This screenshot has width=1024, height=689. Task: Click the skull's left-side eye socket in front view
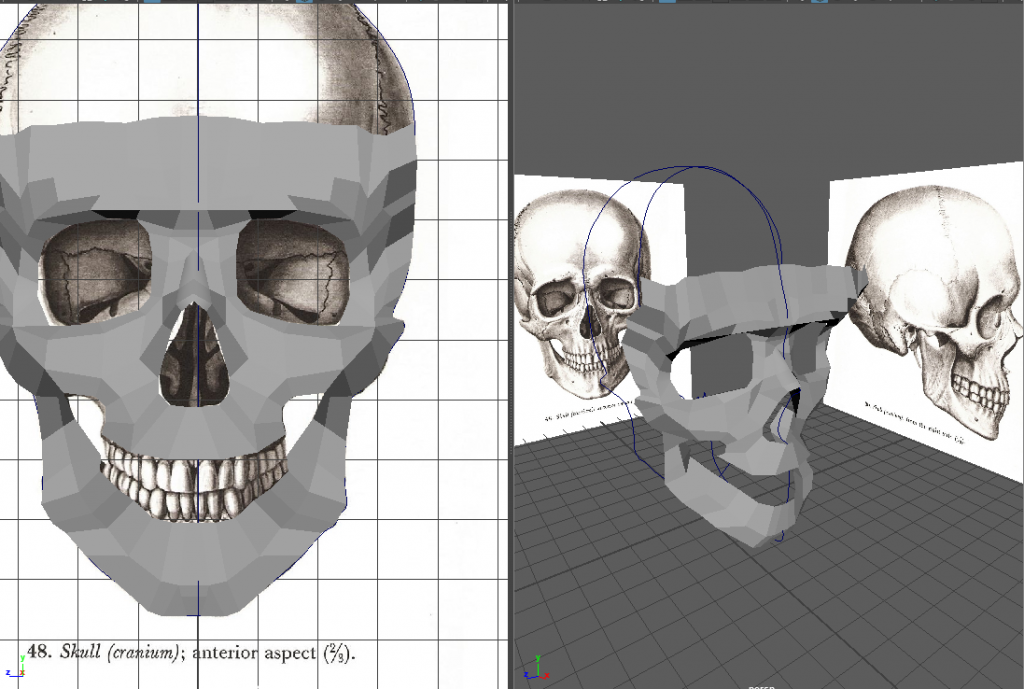[x=94, y=272]
